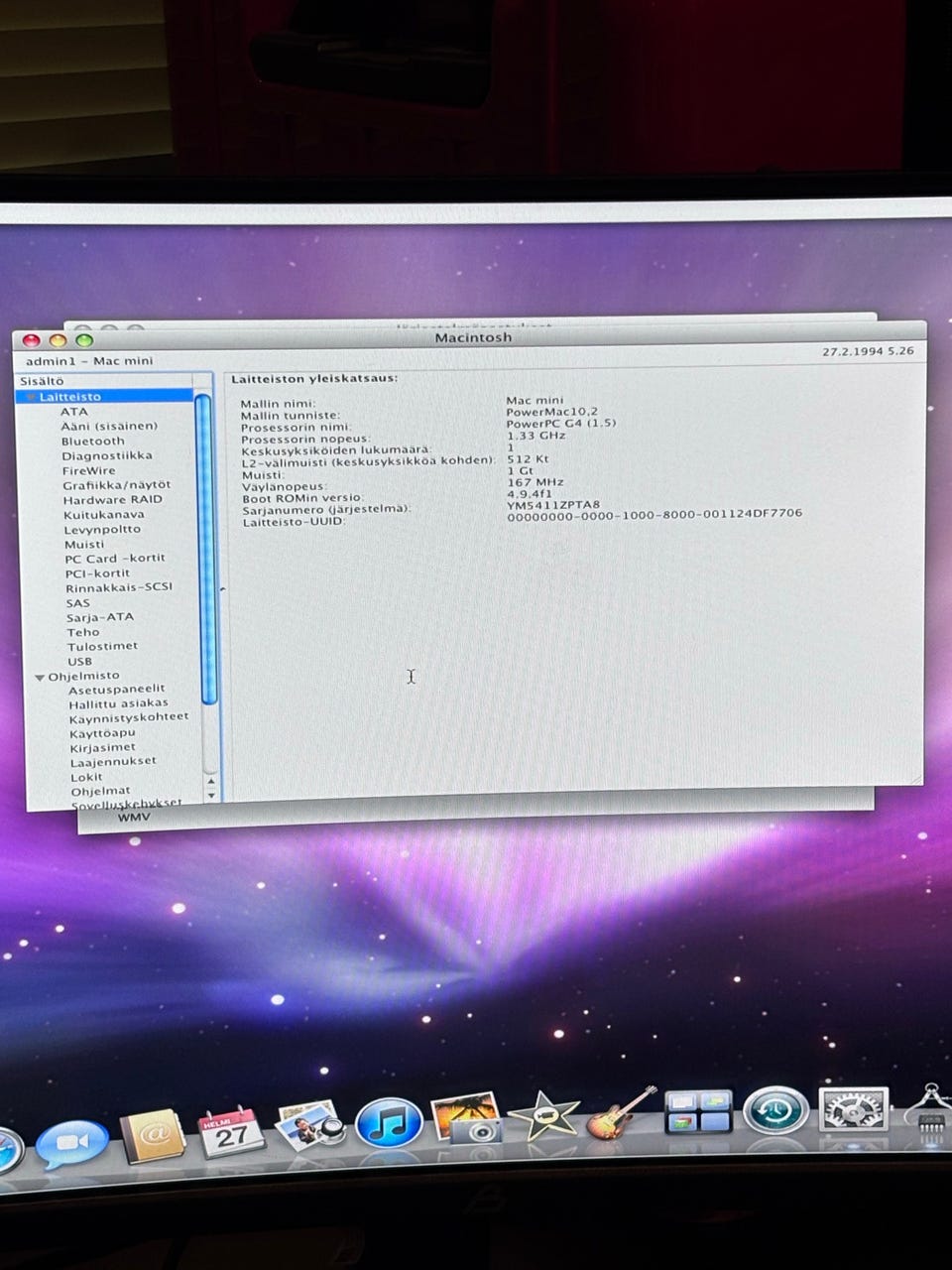Click the 'Laitteiston yleiskatsaus:' heading
Viewport: 952px width, 1270px height.
[314, 378]
